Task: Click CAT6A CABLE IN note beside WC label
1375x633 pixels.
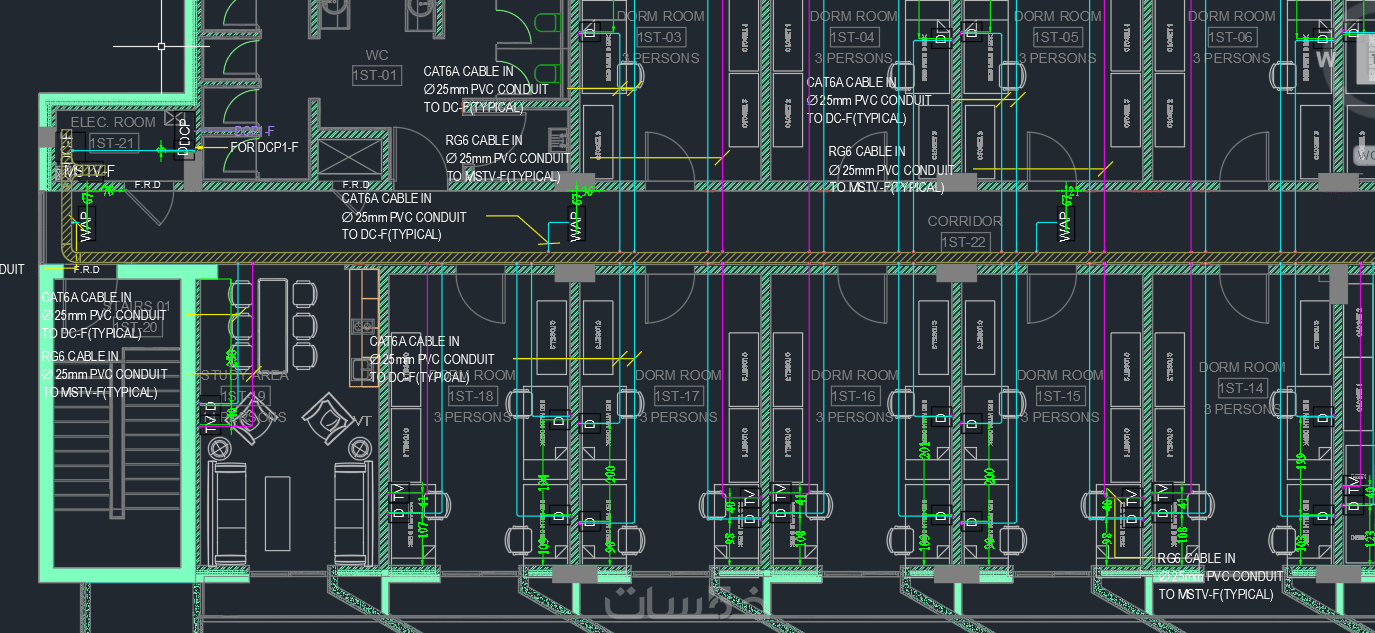Action: click(468, 71)
